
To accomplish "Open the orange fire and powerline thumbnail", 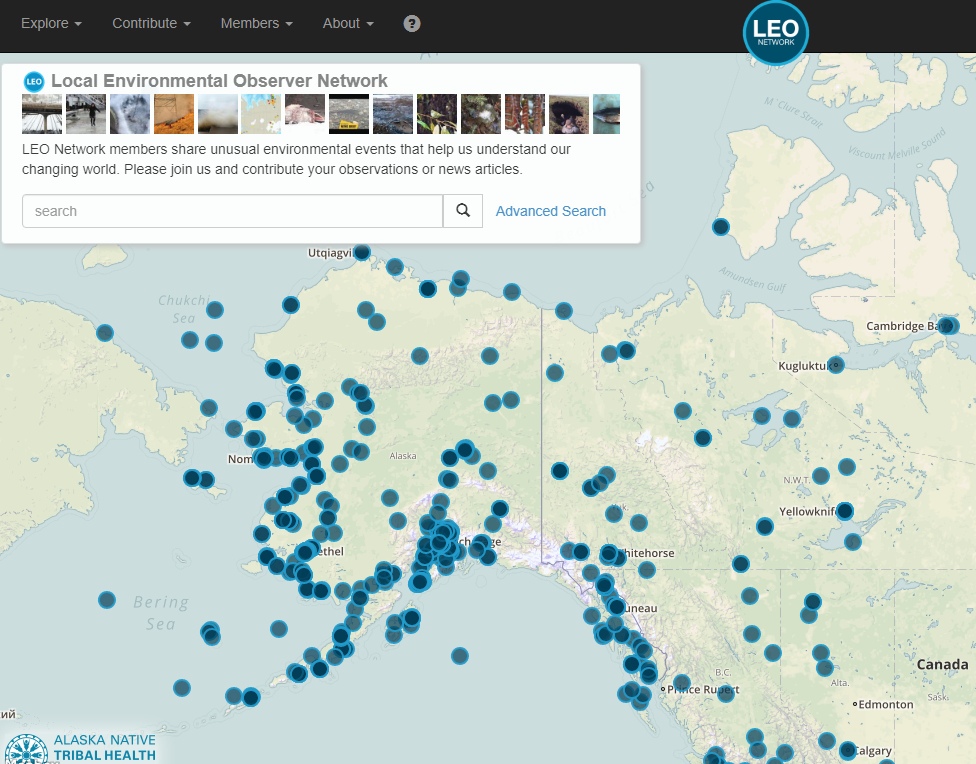I will (x=174, y=114).
